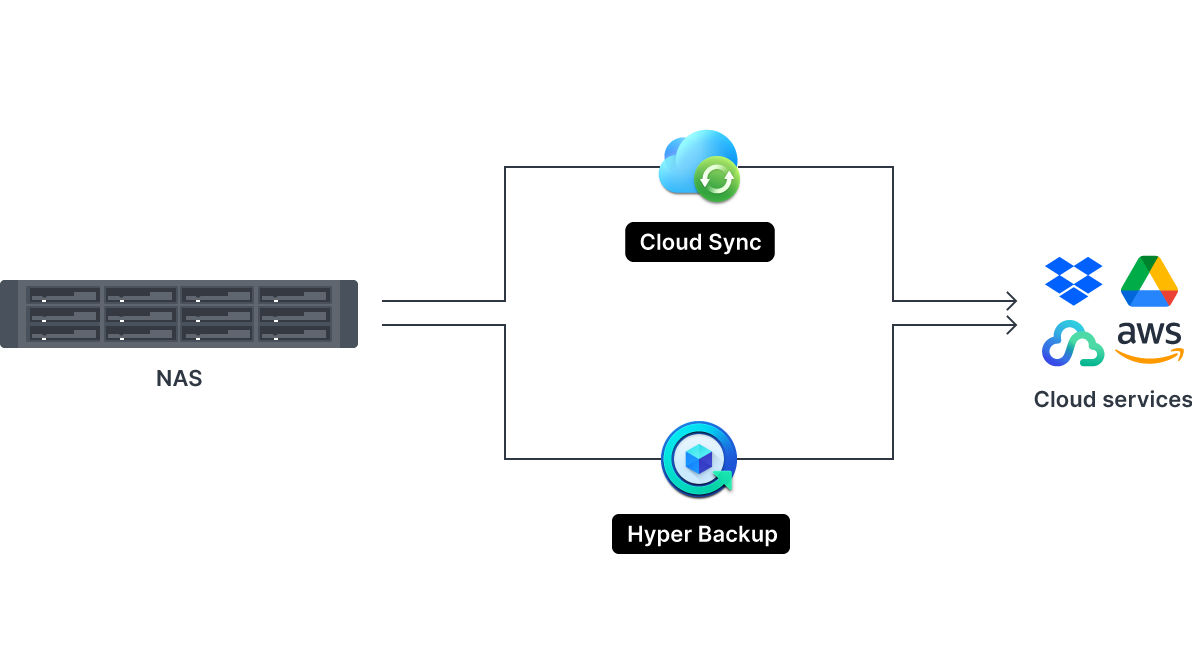The image size is (1192, 670).
Task: Click the Cloud Sync app icon
Action: (x=699, y=166)
